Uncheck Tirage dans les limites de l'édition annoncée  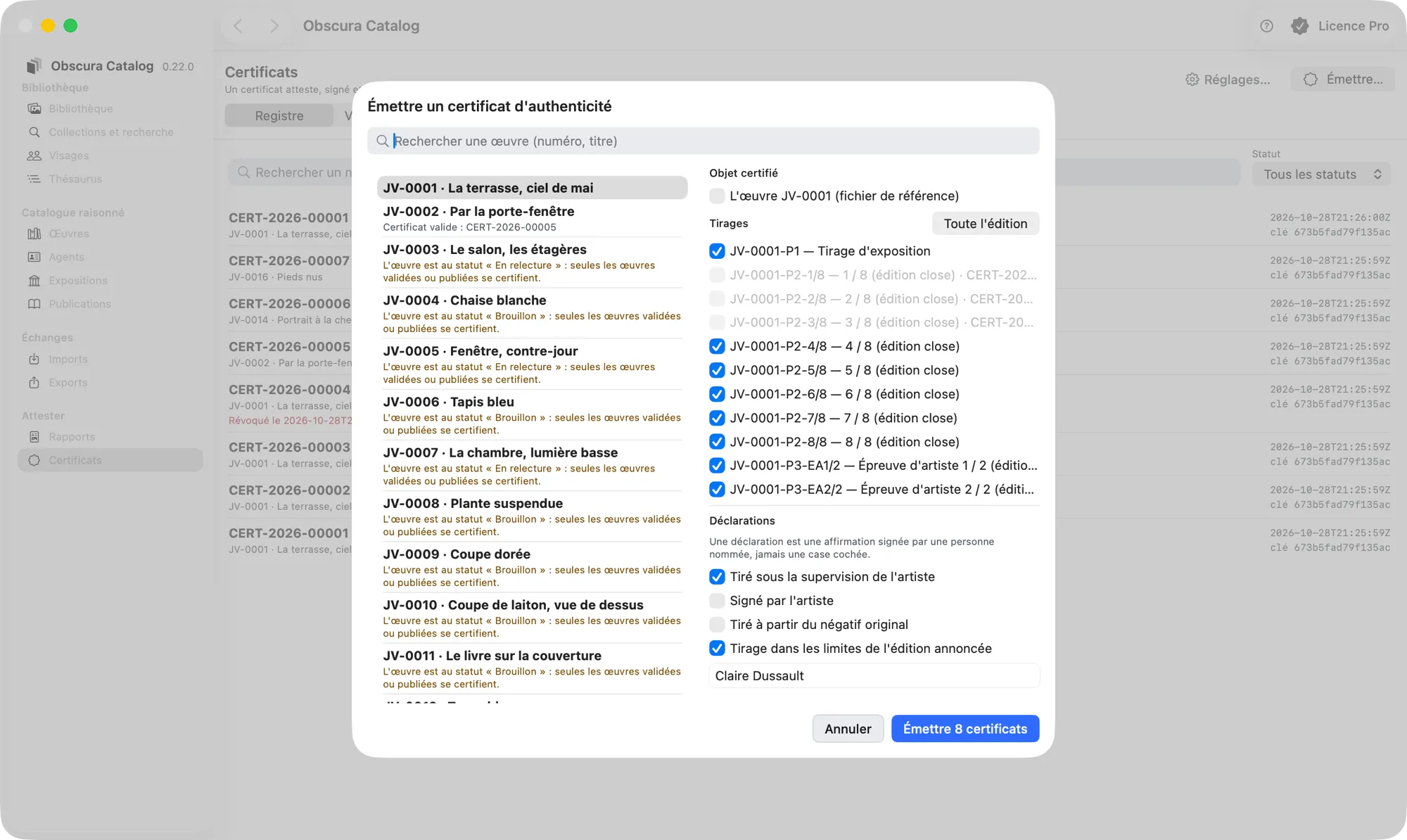pyautogui.click(x=717, y=649)
